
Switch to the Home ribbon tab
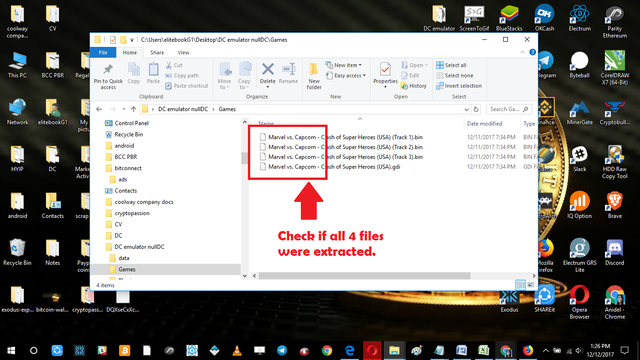[130, 53]
